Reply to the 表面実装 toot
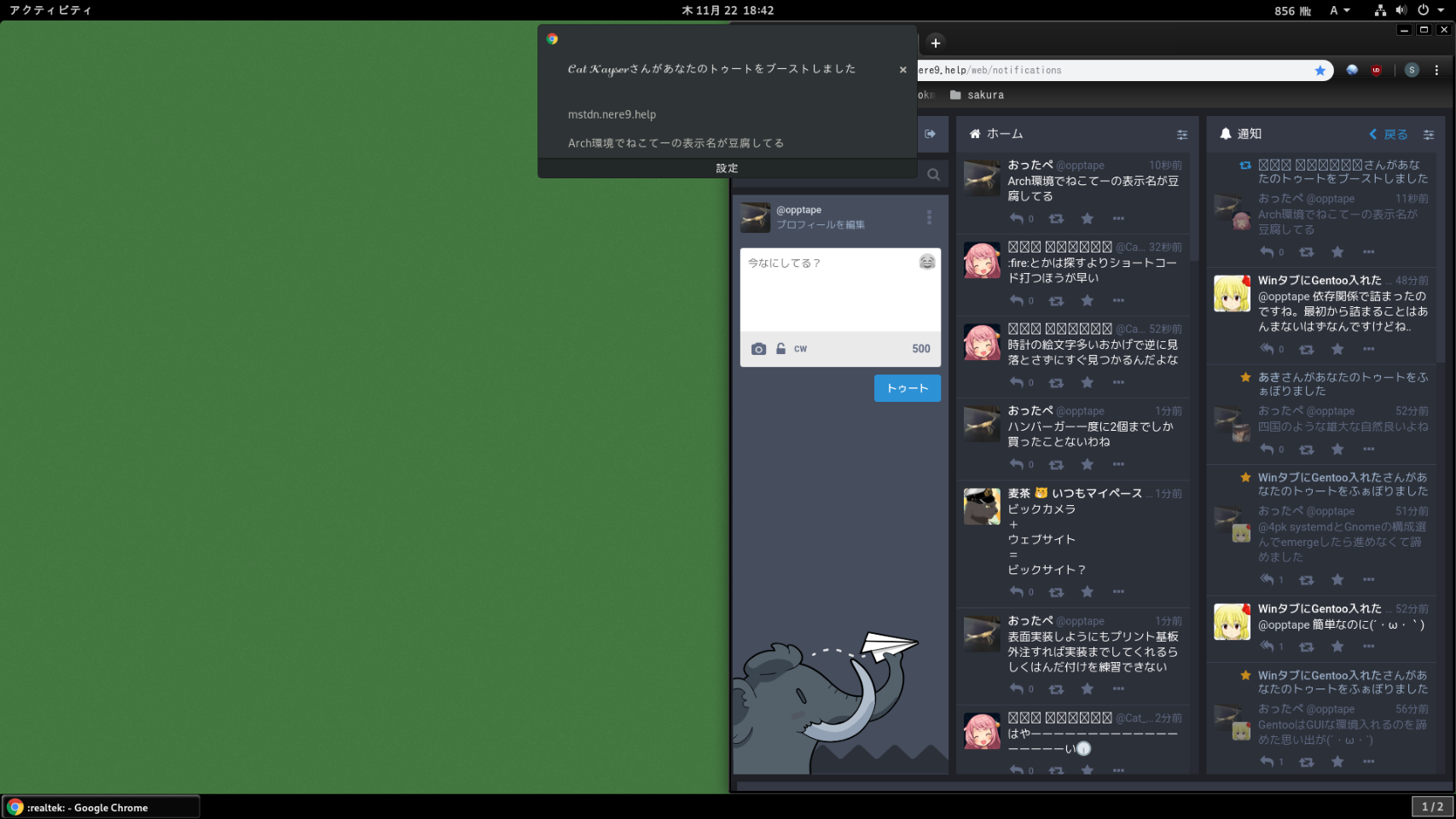Screen dimensions: 1456x819 [1017, 688]
